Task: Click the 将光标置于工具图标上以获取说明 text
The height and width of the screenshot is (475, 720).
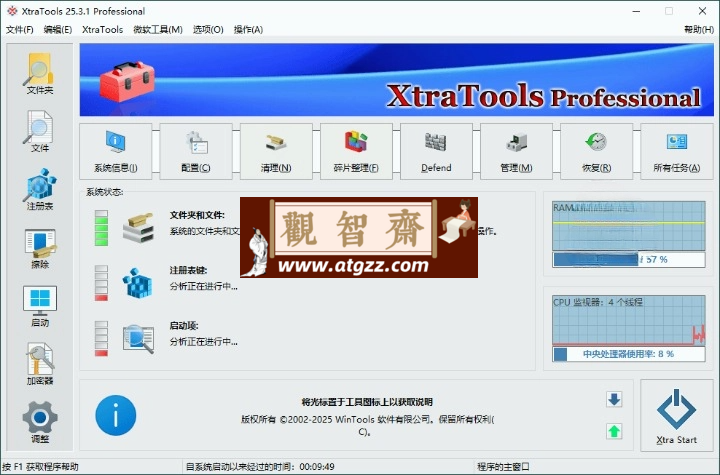Action: (x=367, y=402)
